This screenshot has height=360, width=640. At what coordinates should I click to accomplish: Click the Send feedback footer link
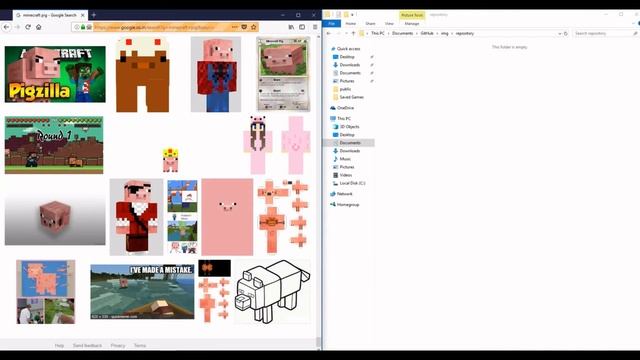tap(87, 345)
